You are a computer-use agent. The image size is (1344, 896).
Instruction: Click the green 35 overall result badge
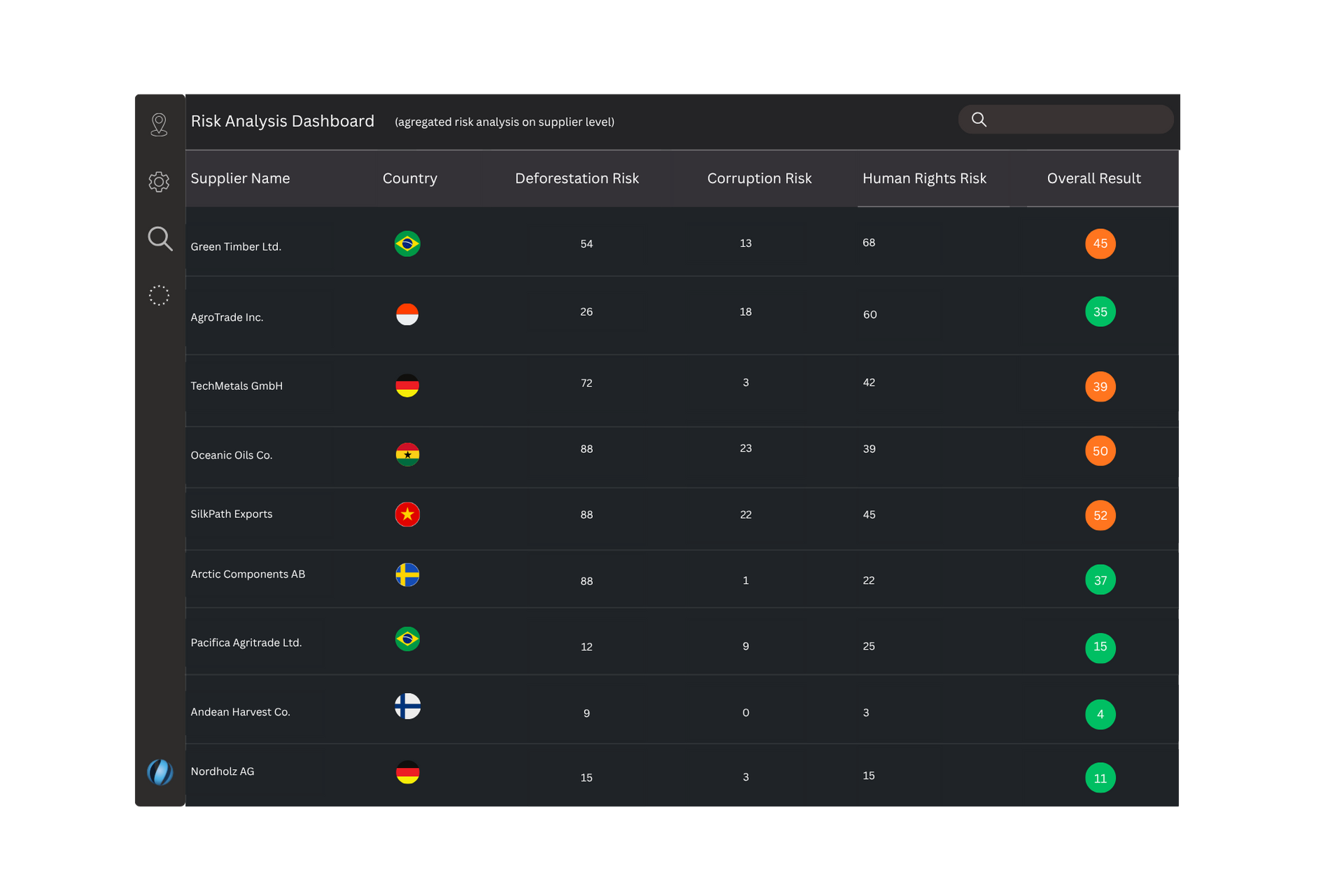(1100, 312)
